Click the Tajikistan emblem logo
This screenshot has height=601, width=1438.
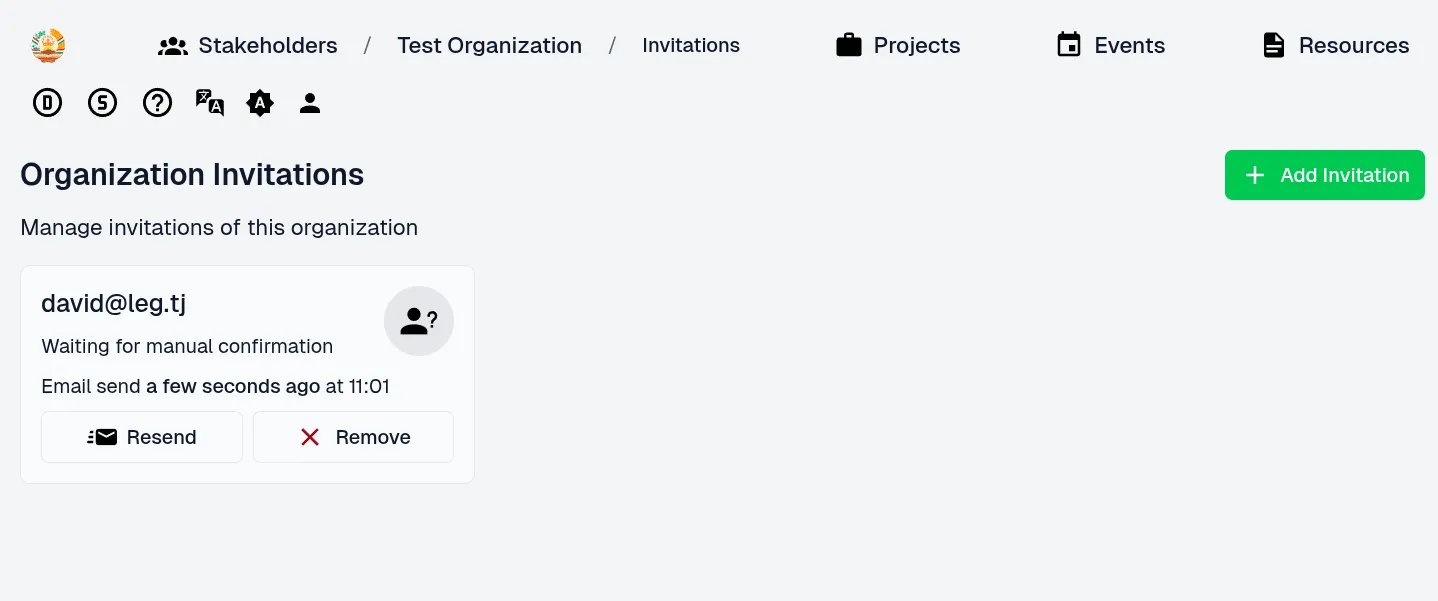click(48, 46)
